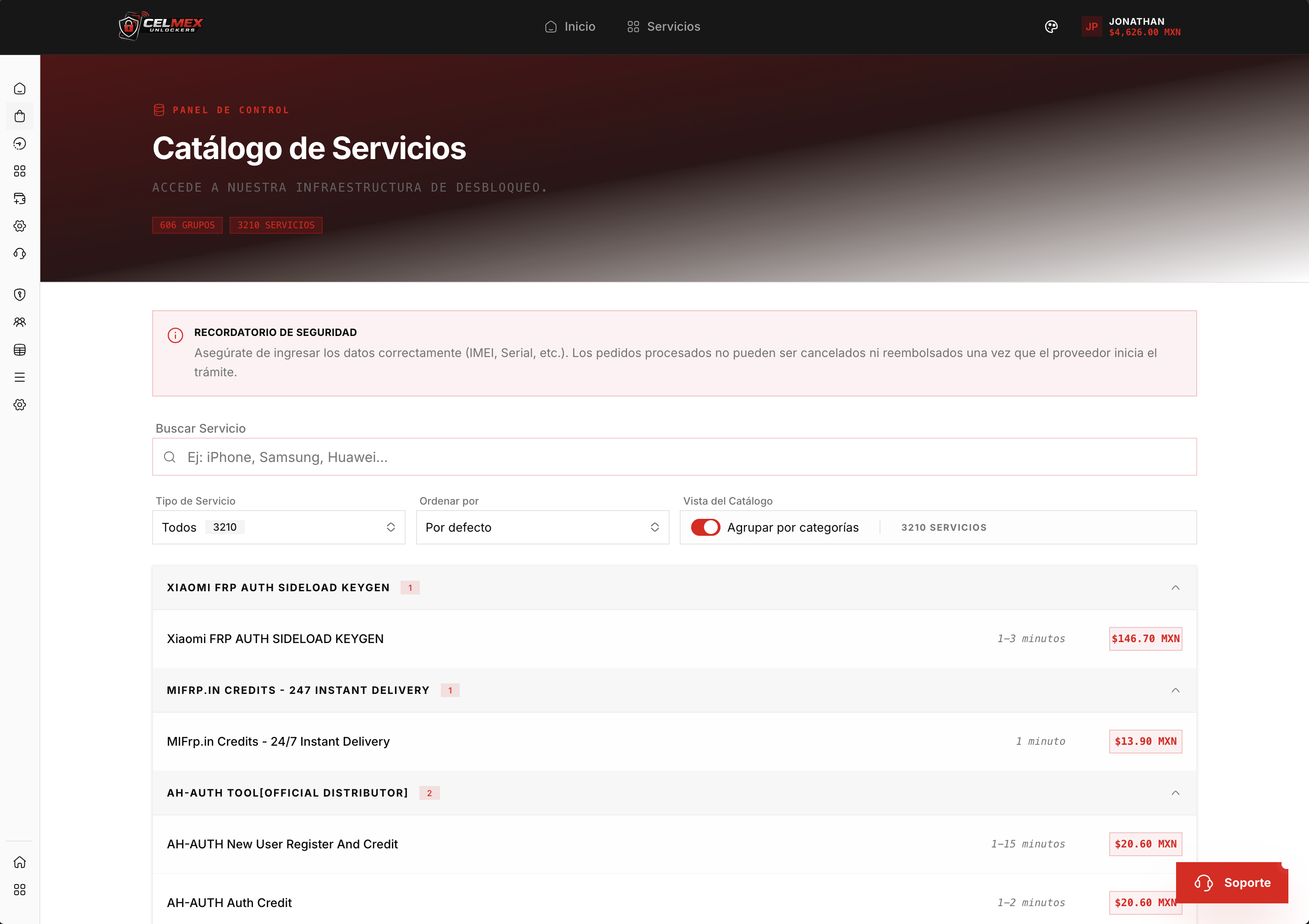Disable the Agrupar por categorías toggle
This screenshot has width=1309, height=924.
(706, 527)
